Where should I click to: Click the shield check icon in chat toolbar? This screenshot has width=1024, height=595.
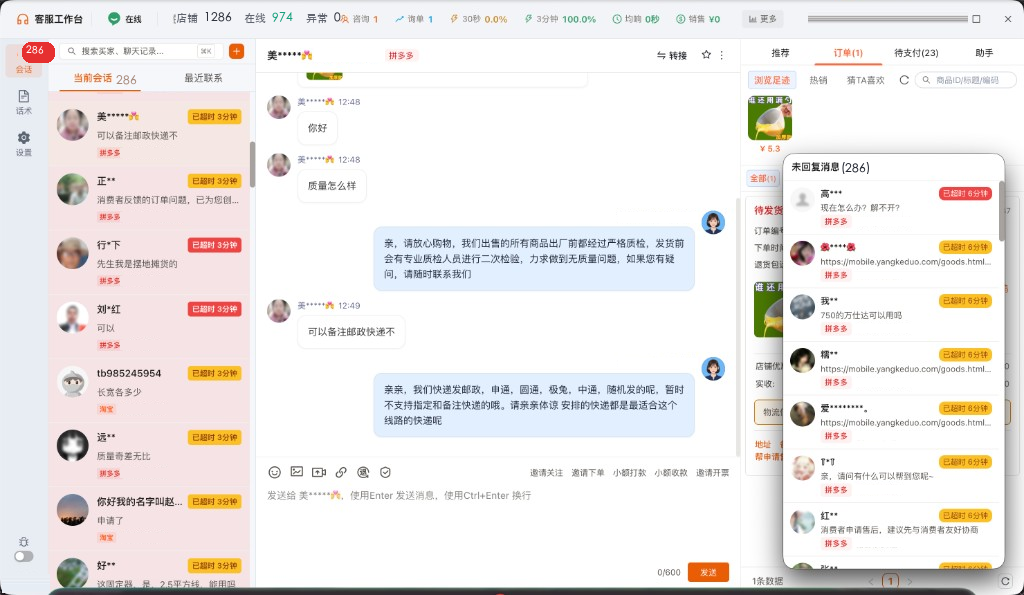pos(385,472)
